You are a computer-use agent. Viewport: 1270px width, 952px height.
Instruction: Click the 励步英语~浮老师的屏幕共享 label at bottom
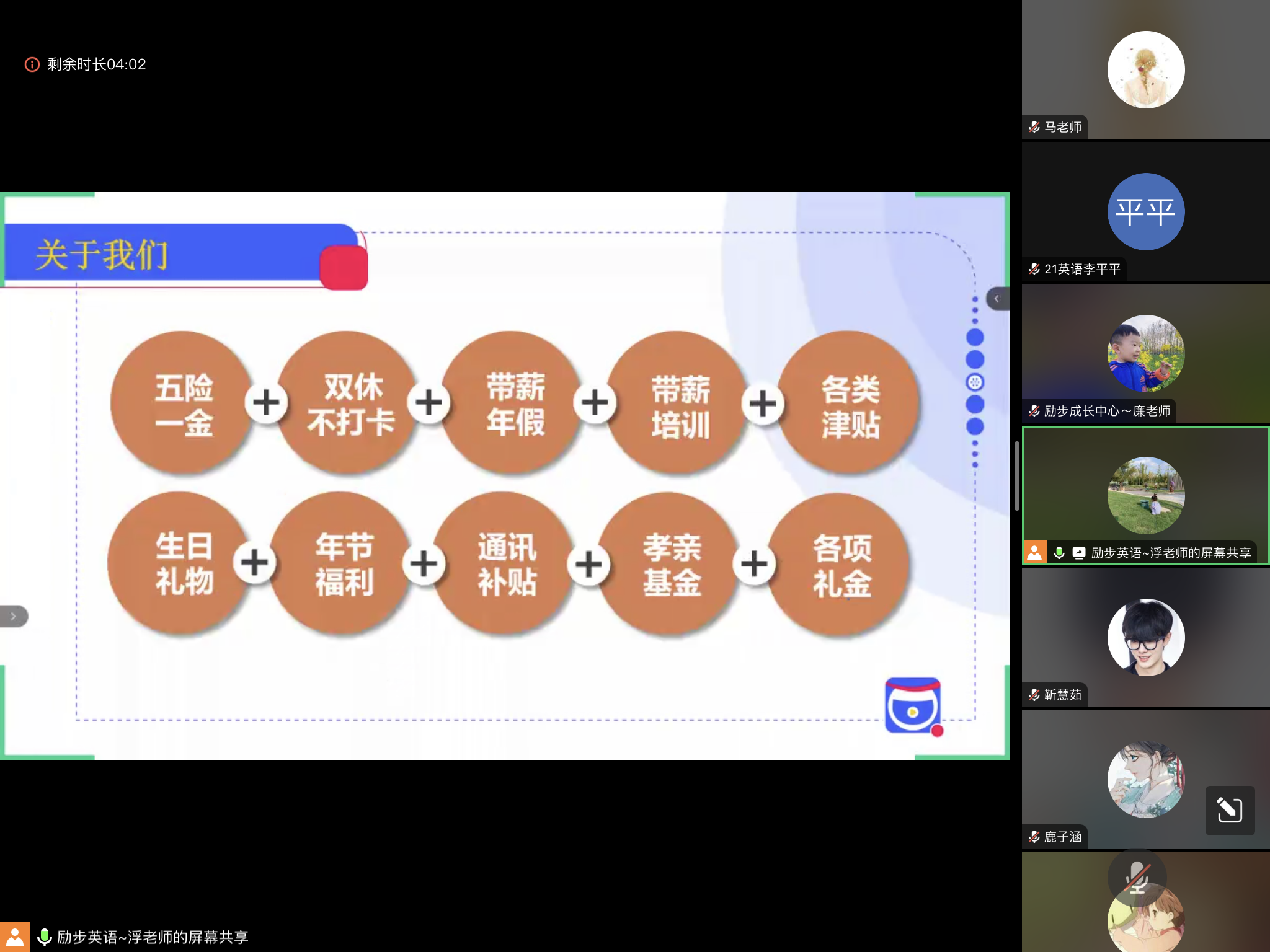point(153,937)
